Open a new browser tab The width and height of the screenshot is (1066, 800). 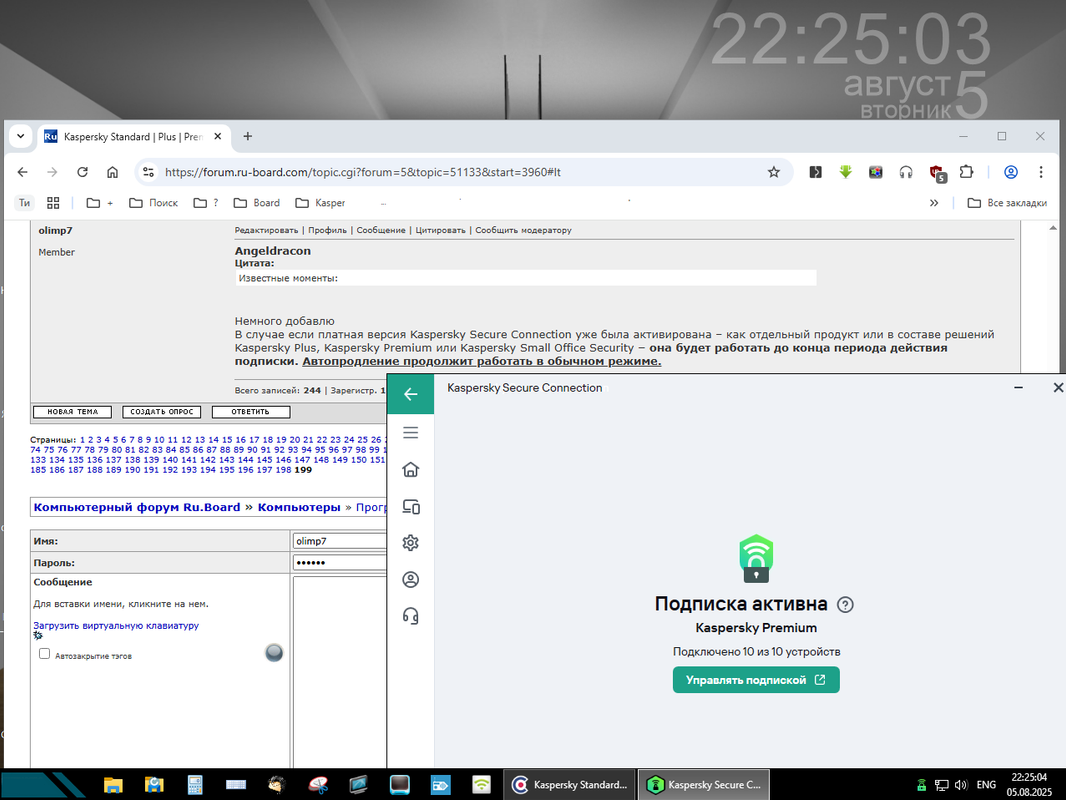[x=247, y=136]
